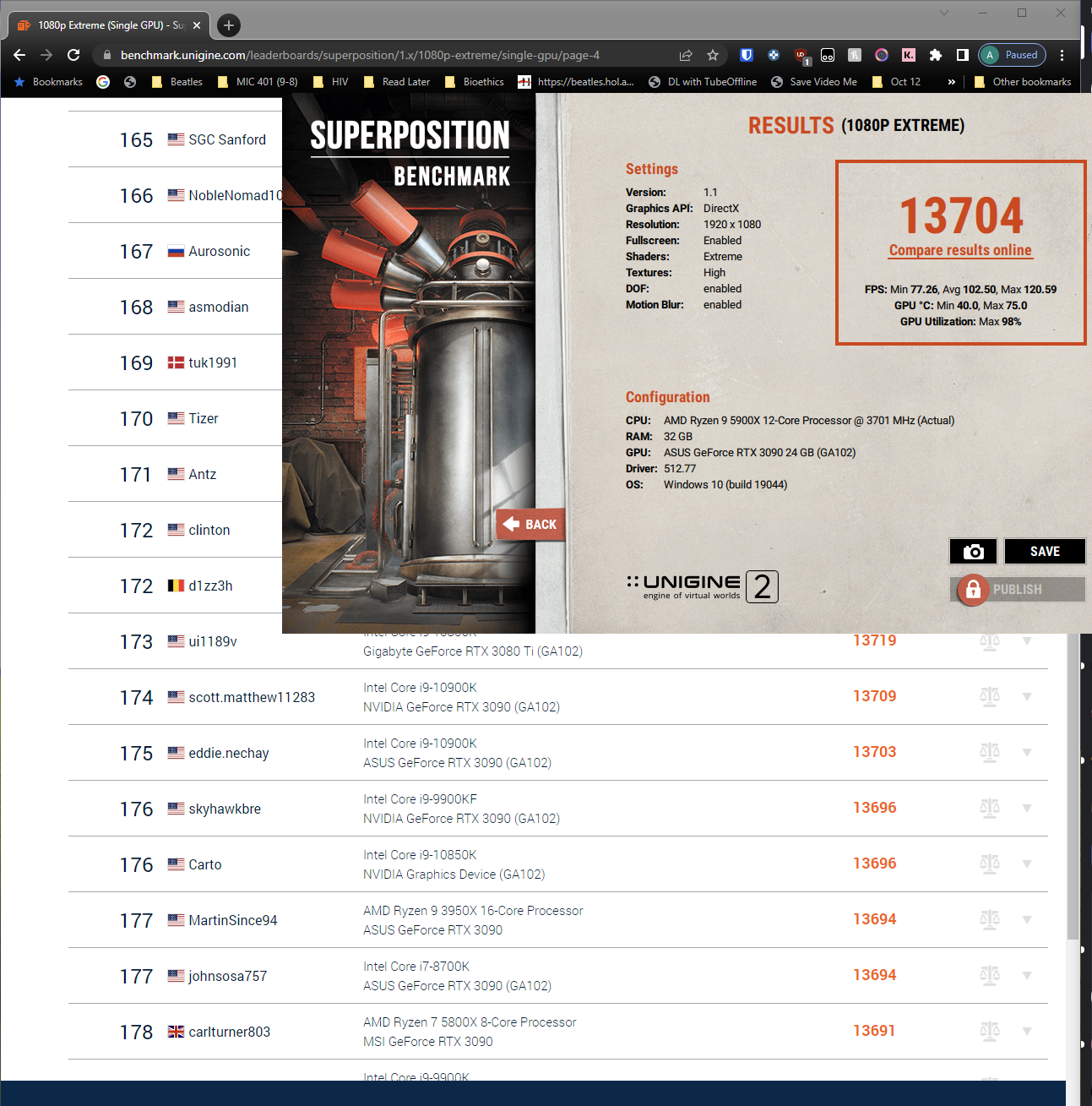
Task: Open the Beatles bookmark folder
Action: [177, 82]
